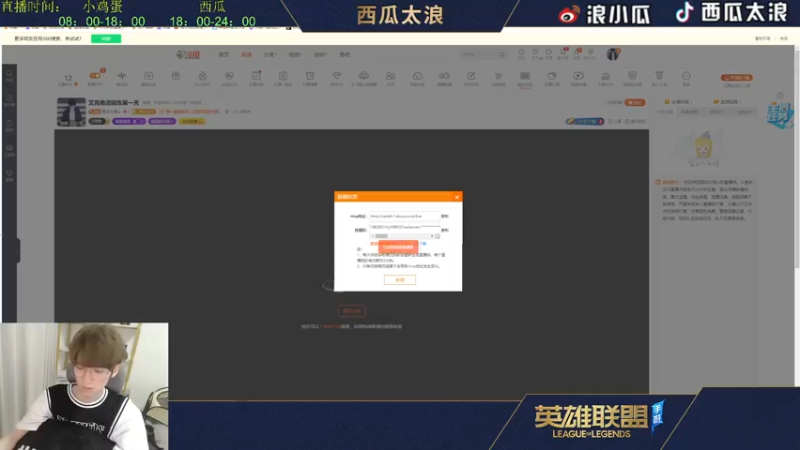
Task: Toggle the orange switch in streamer toolbar
Action: tap(95, 77)
